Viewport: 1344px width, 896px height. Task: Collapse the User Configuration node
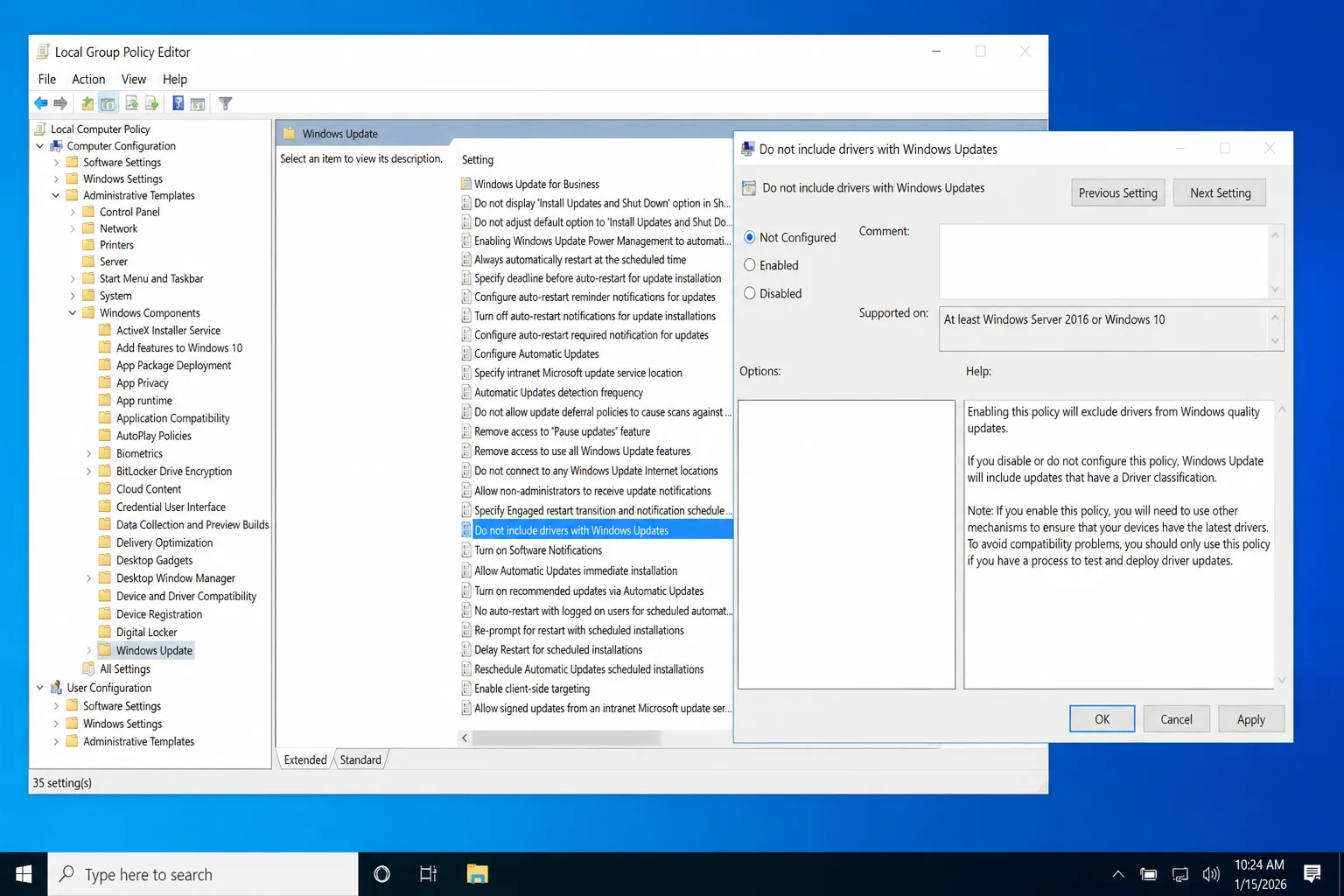39,688
